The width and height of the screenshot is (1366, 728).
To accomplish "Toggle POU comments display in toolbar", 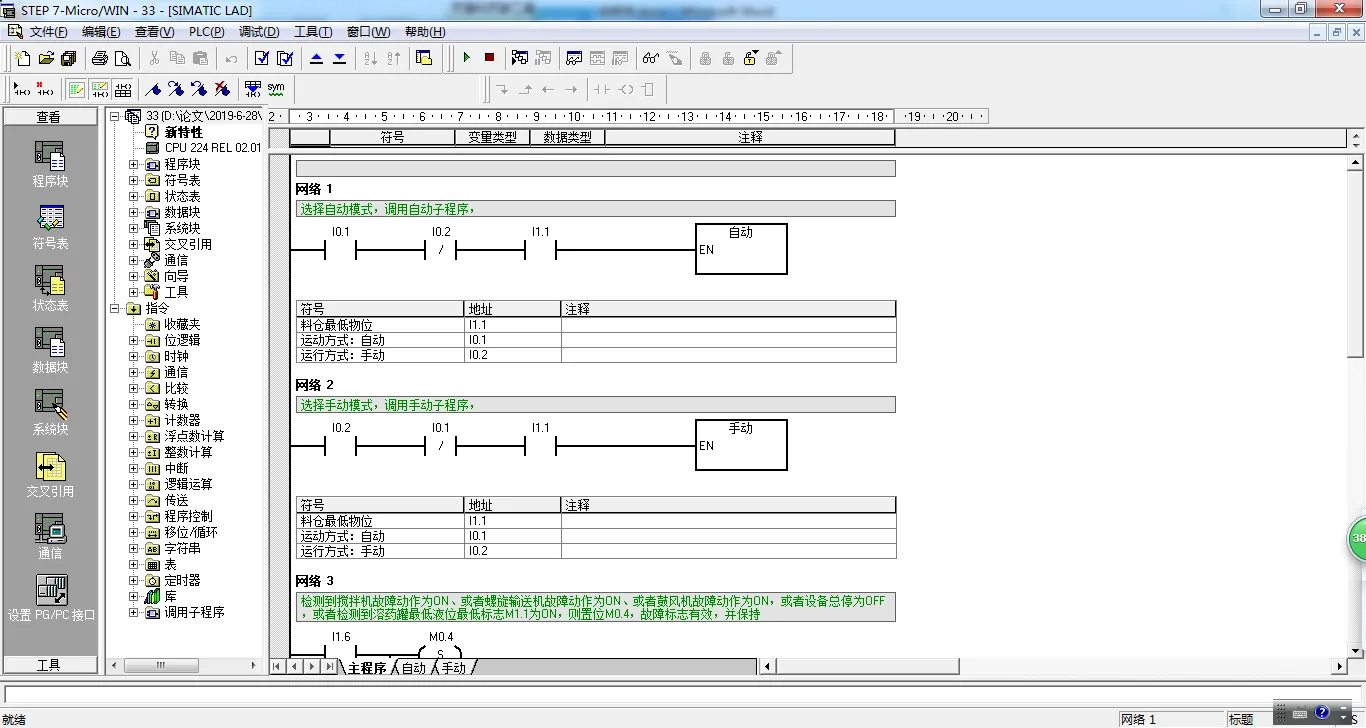I will click(x=77, y=89).
